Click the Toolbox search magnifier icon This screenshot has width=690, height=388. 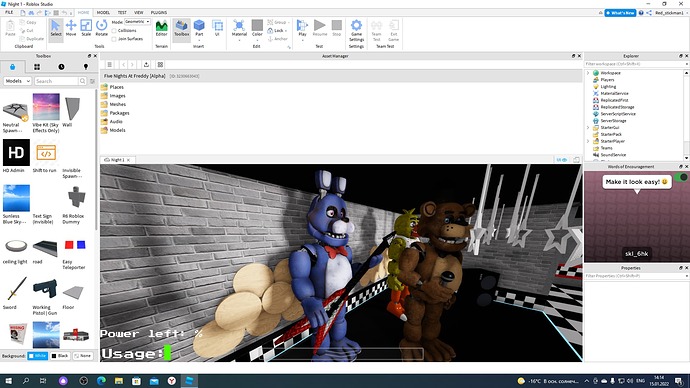pos(82,81)
